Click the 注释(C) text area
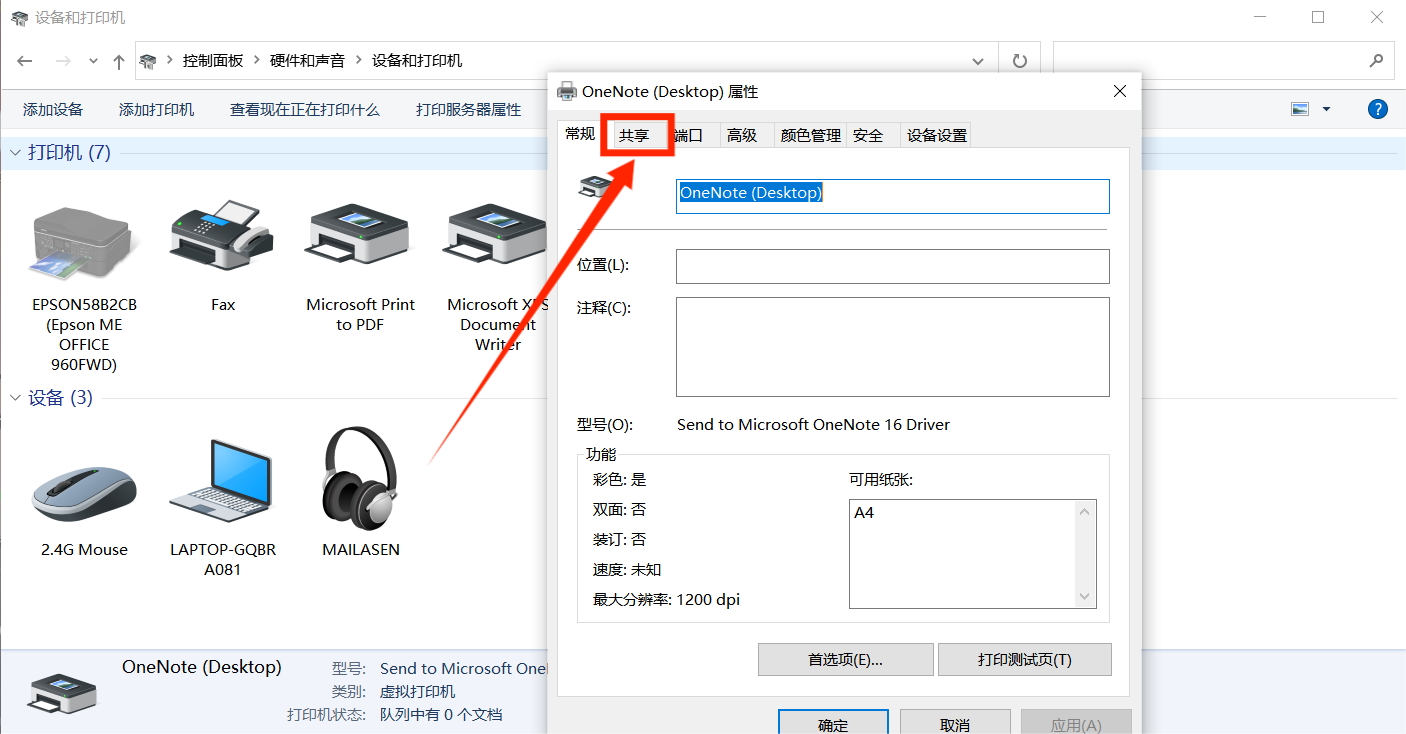The width and height of the screenshot is (1406, 734). (x=893, y=346)
